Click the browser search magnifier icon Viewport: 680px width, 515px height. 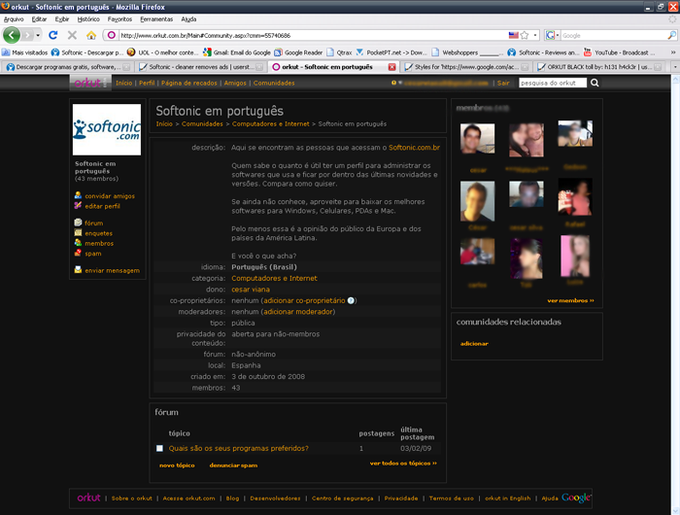671,35
